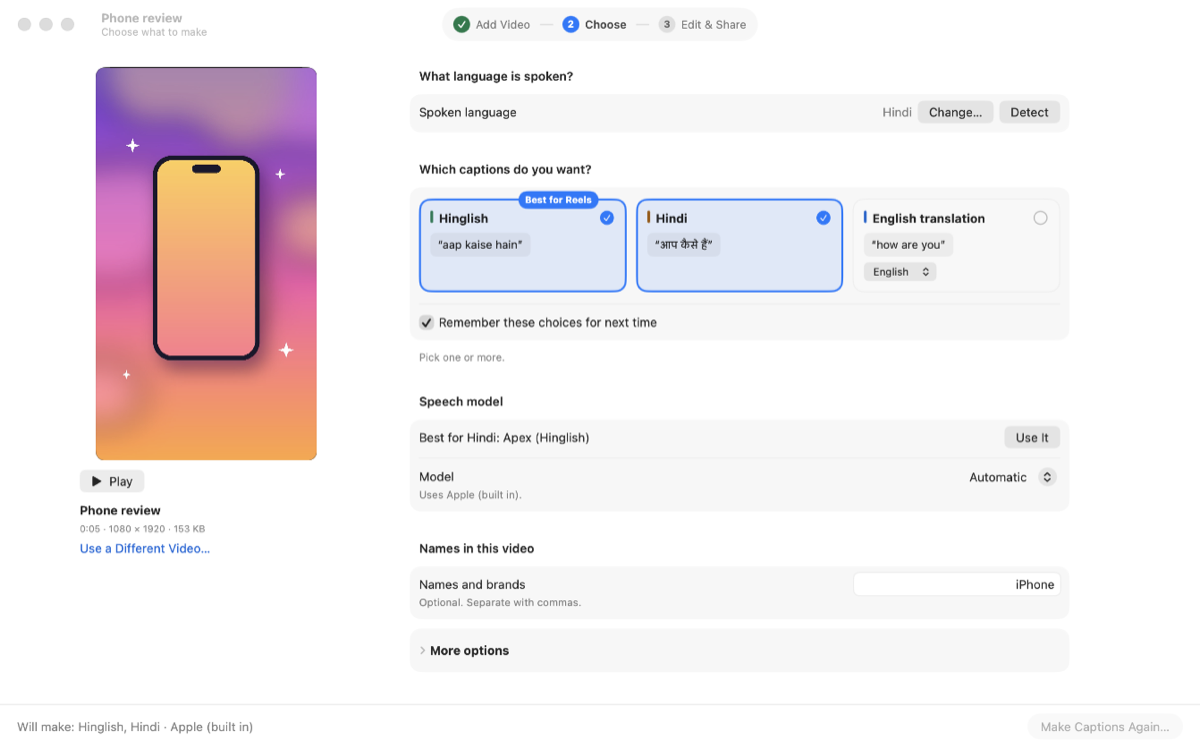Screen dimensions: 1200x749
Task: Click the Pick one or more hint
Action: coord(462,358)
